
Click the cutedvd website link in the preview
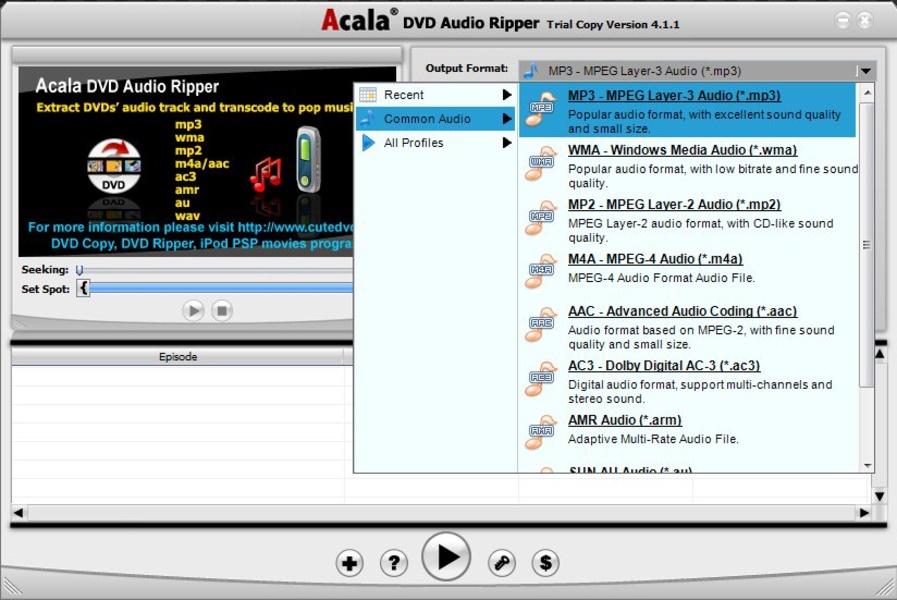click(x=296, y=227)
